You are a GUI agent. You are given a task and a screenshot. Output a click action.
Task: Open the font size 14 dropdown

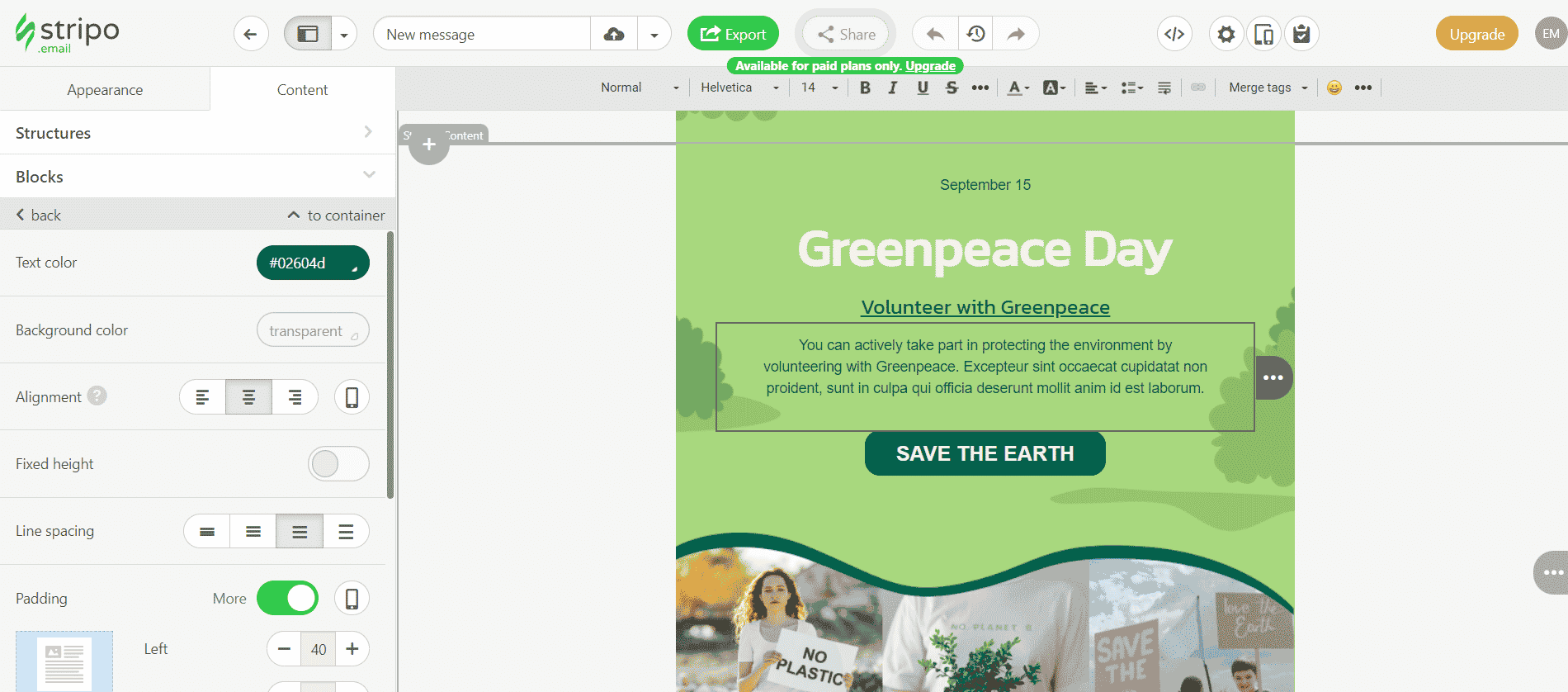pyautogui.click(x=819, y=88)
